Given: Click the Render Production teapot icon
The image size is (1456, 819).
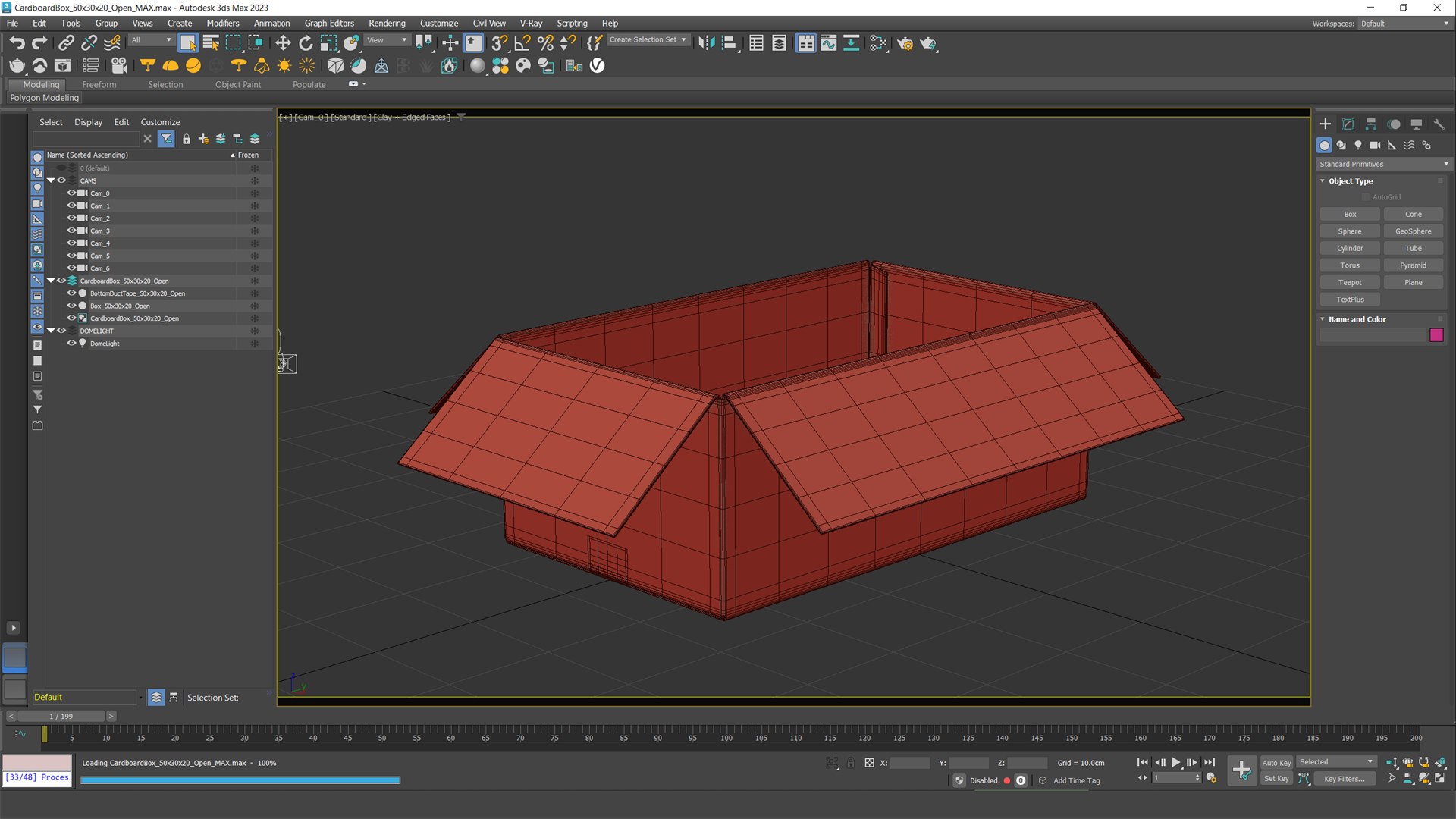Looking at the screenshot, I should (x=928, y=43).
